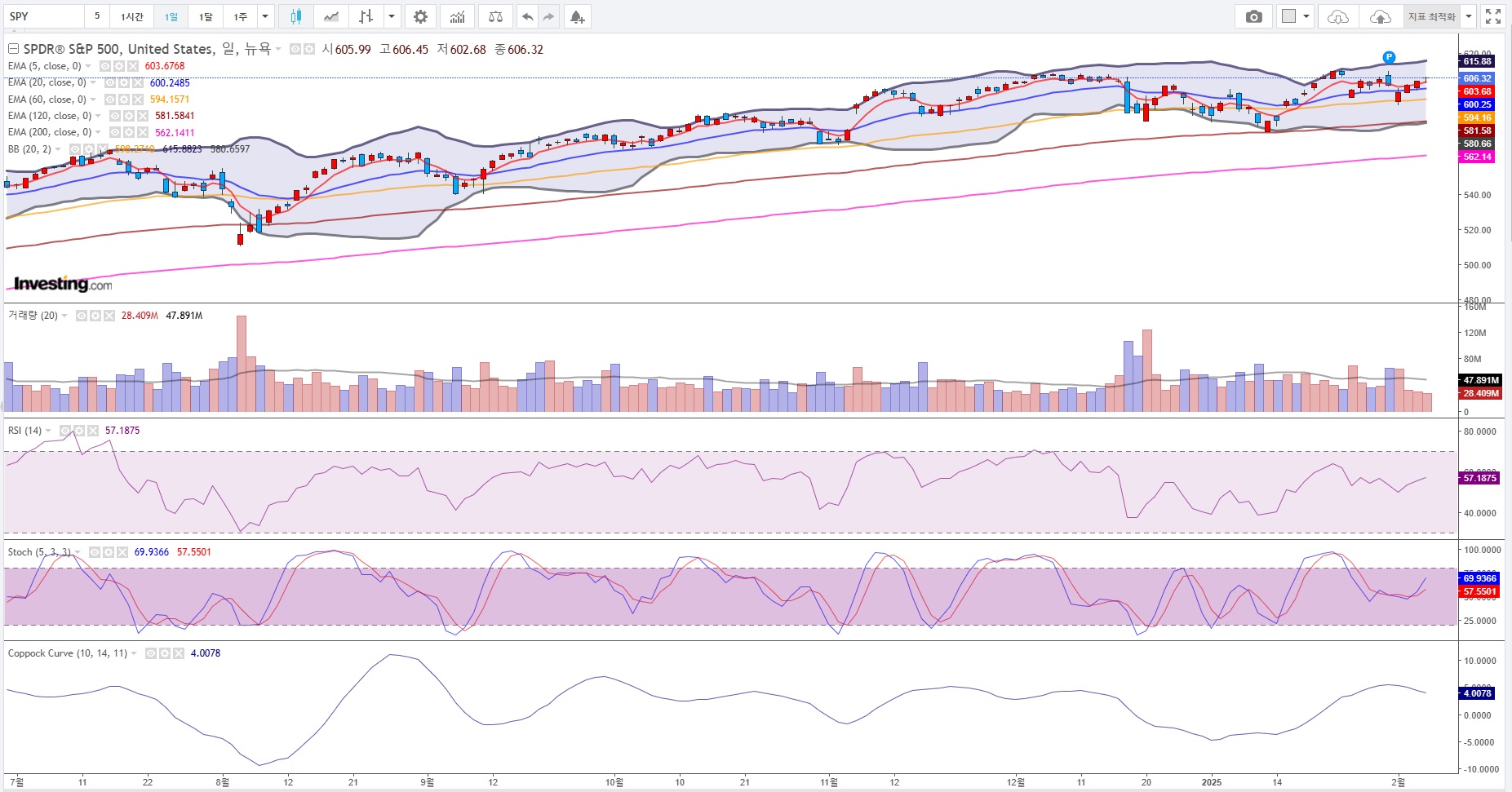Toggle visibility of EMA (20, close, 0)
Screen dimensions: 1512x792
click(x=110, y=82)
